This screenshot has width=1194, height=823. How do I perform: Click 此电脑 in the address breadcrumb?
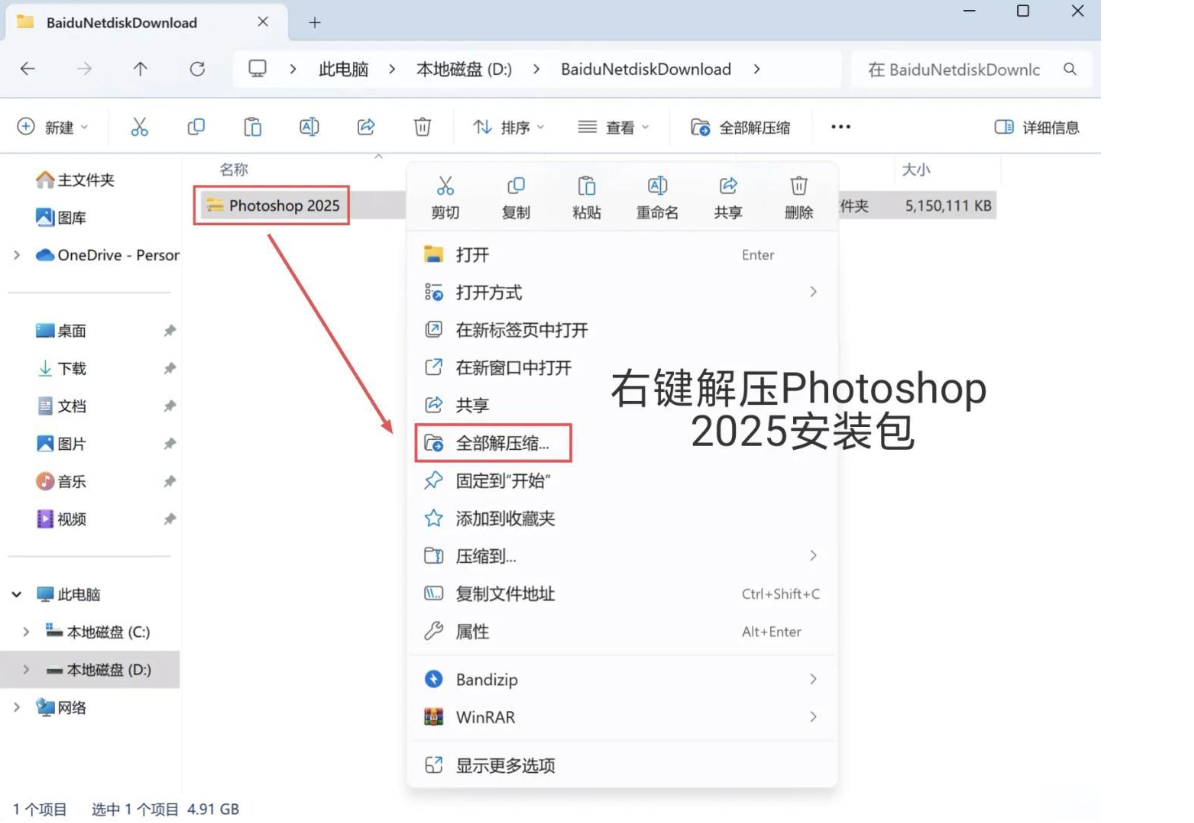(x=343, y=69)
